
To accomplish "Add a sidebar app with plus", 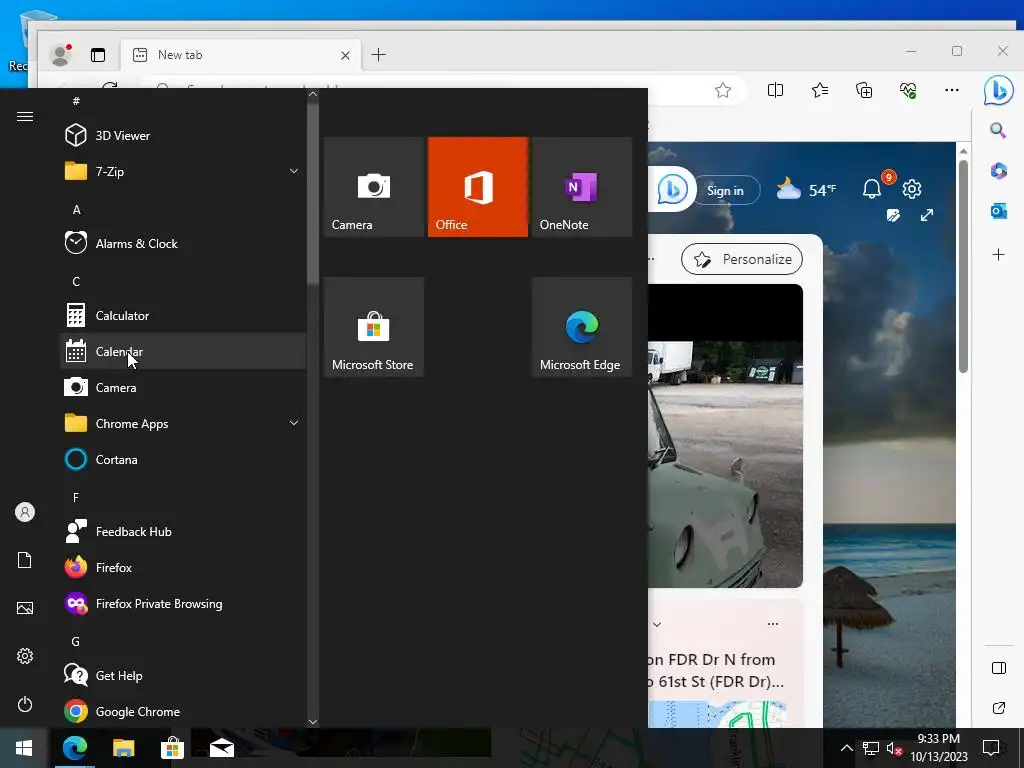I will pos(998,254).
